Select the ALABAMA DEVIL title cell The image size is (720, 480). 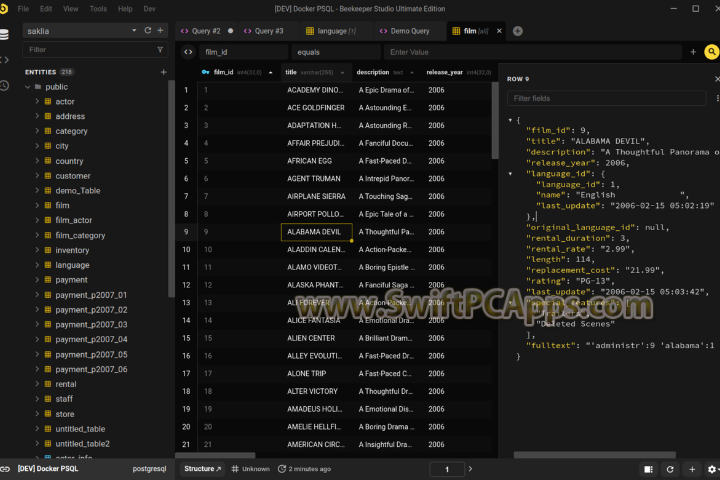coord(317,232)
